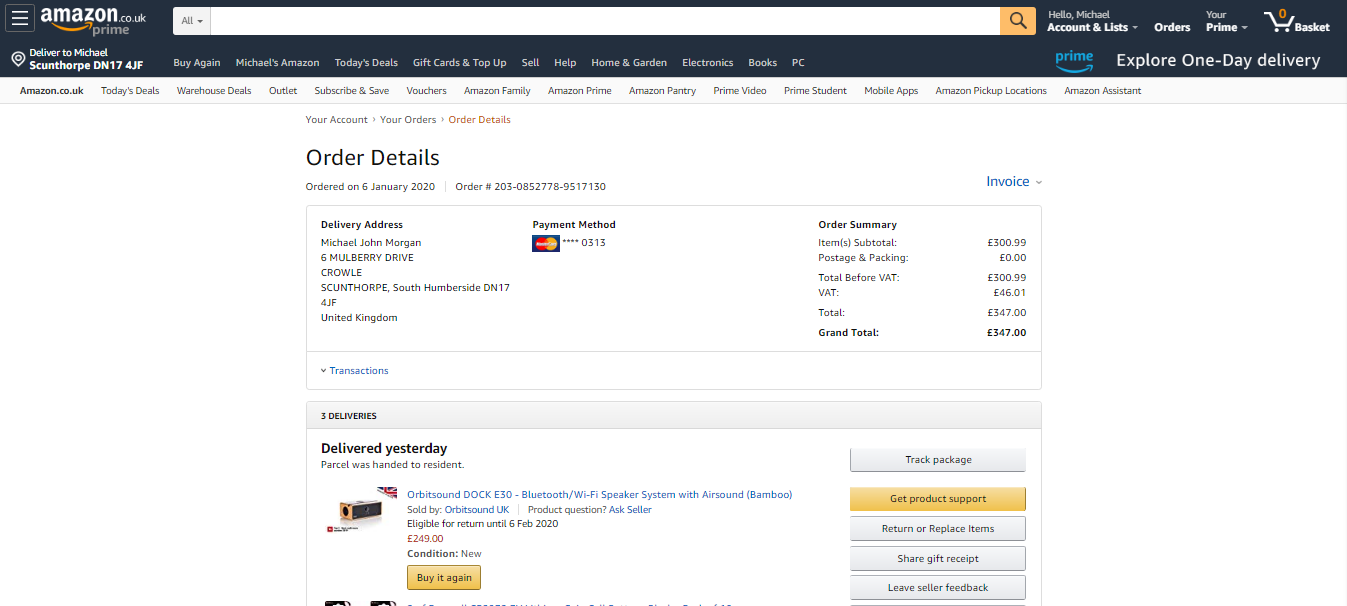Select the Grand Total amount £347.00
This screenshot has height=606, width=1347.
click(1006, 333)
